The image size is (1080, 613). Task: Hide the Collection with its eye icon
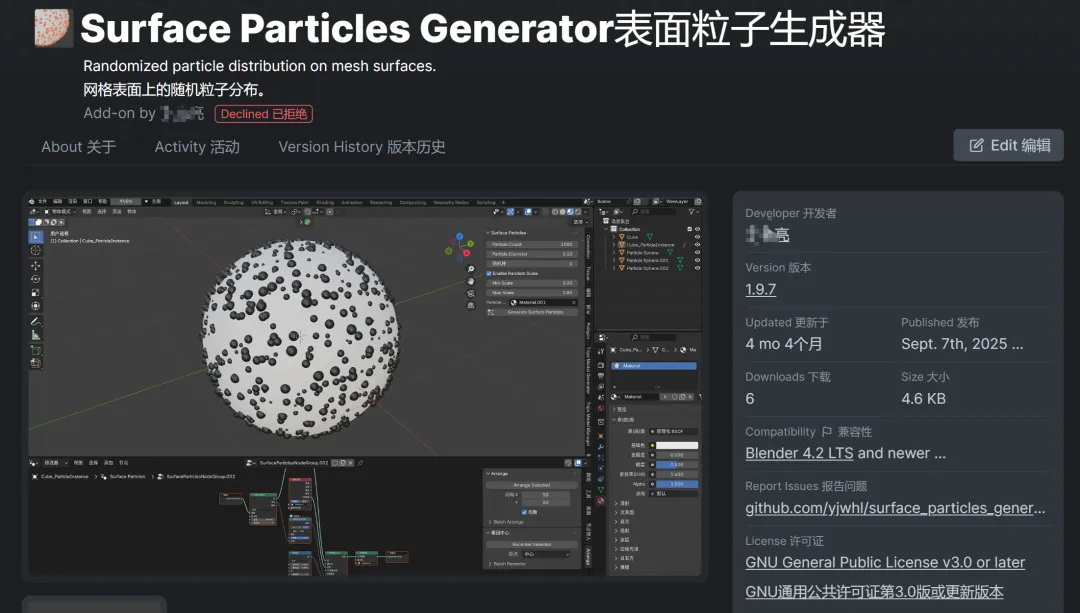(697, 229)
